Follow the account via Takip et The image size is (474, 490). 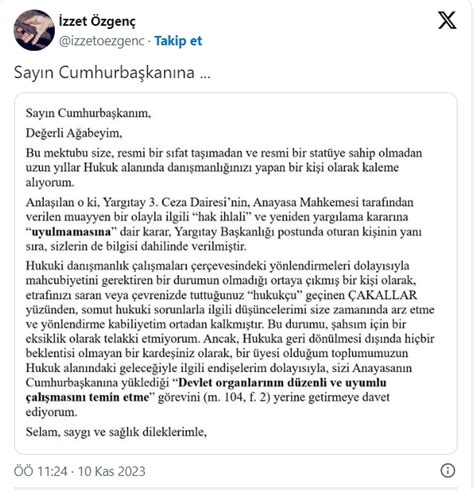point(178,41)
